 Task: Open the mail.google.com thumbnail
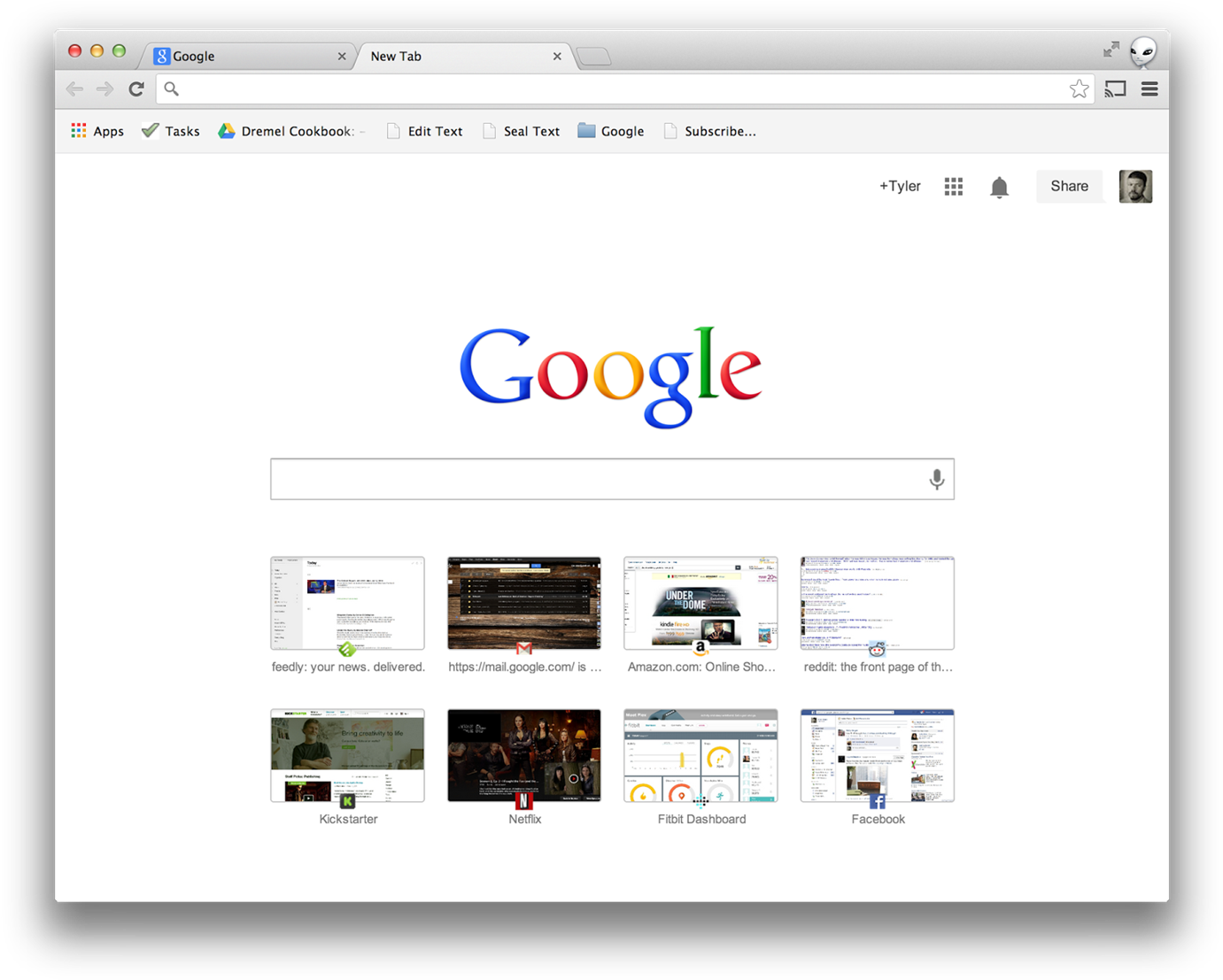pos(524,604)
